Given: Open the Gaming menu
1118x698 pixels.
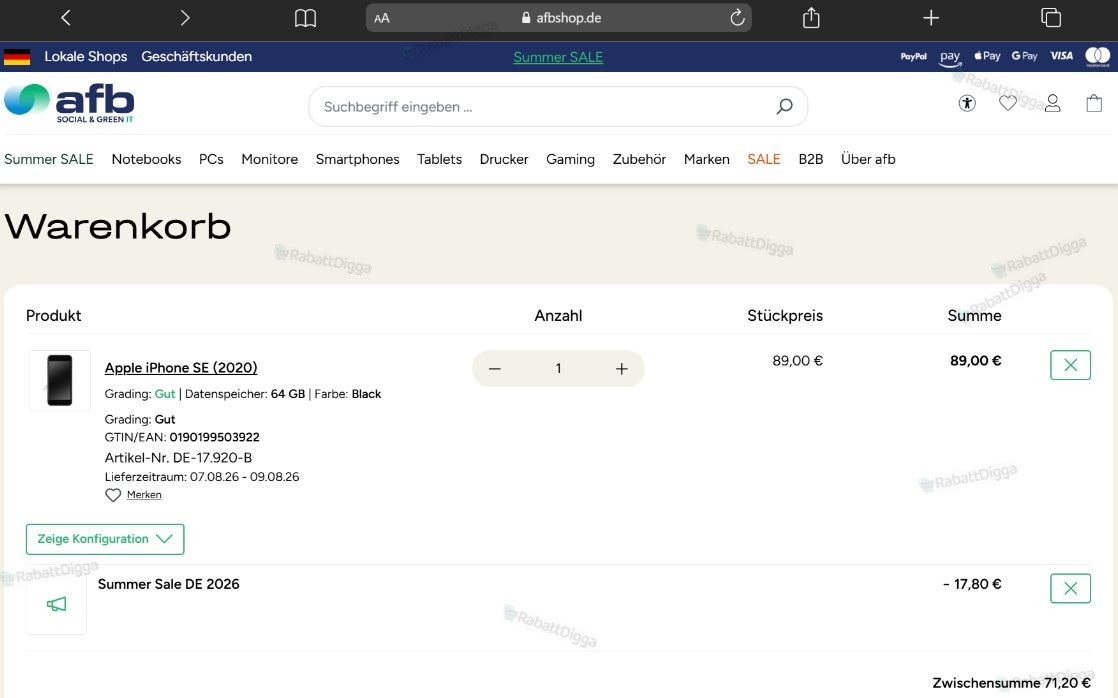Looking at the screenshot, I should point(570,159).
